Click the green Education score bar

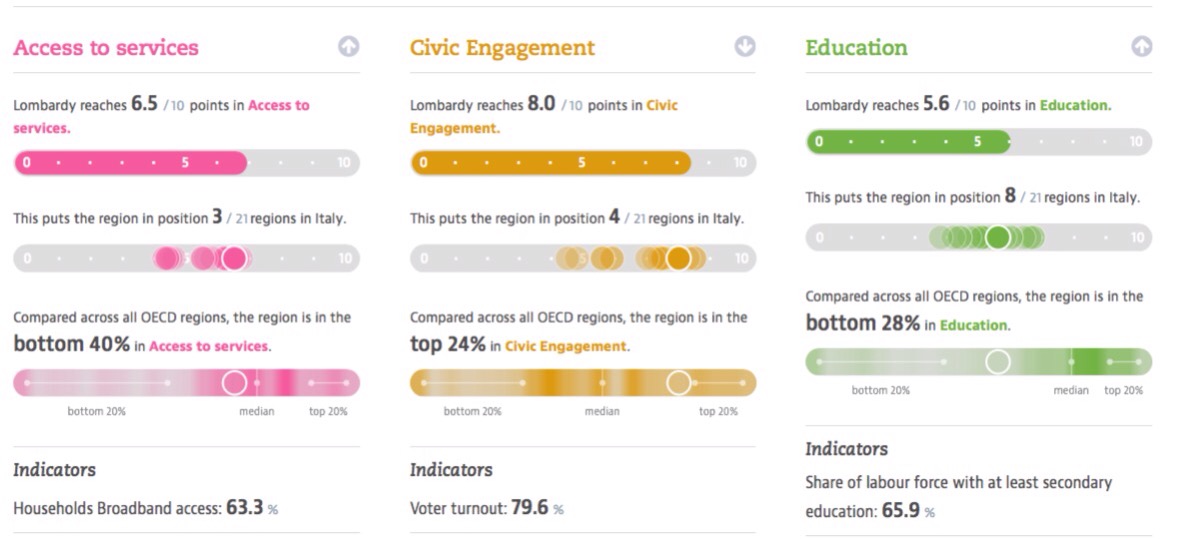coord(908,142)
